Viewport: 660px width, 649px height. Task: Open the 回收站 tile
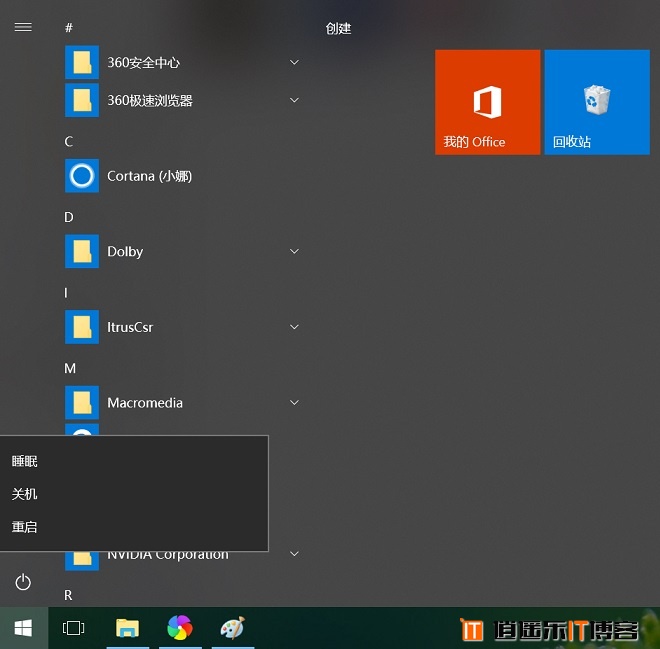[x=597, y=102]
